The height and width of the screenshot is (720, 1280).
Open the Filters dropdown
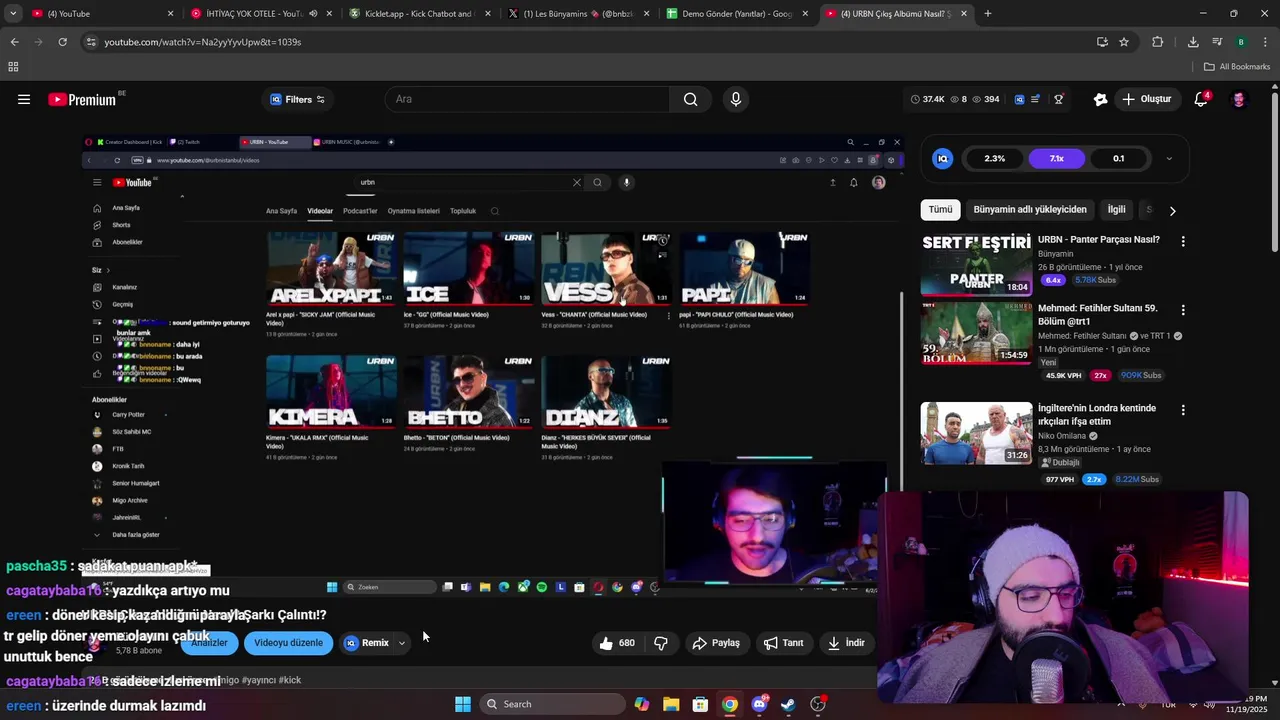click(298, 99)
